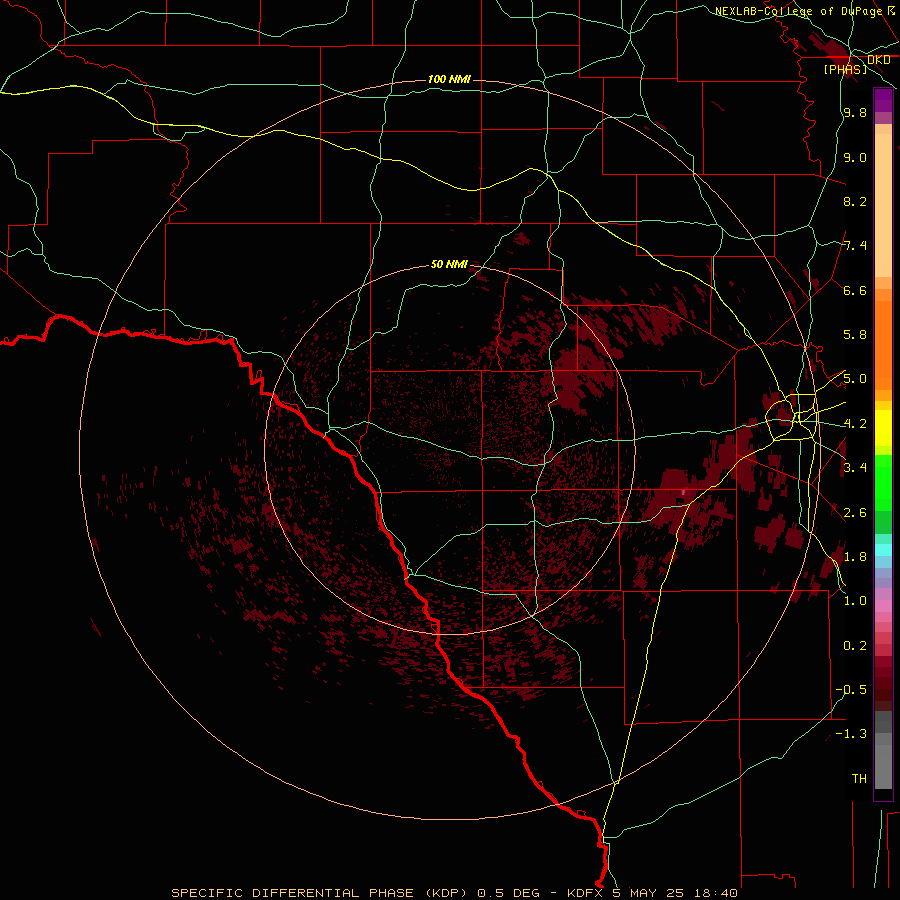Screen dimensions: 900x900
Task: Click the 9.0 value on color scale
Action: (x=855, y=157)
